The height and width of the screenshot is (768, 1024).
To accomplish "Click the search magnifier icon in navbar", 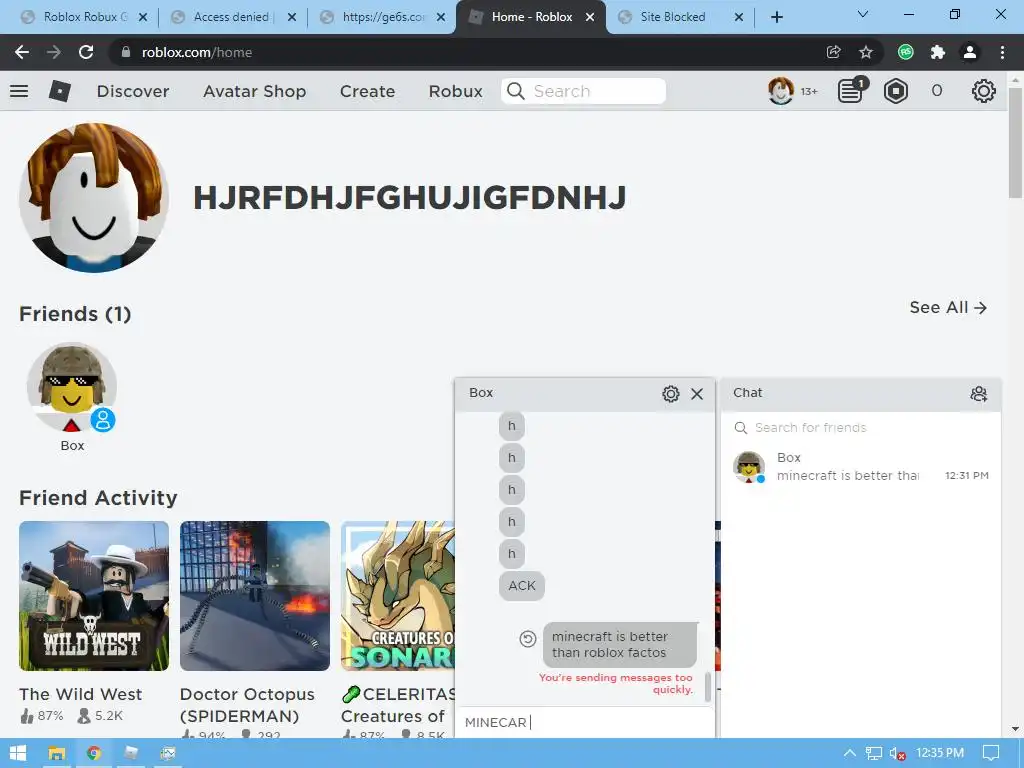I will pos(516,91).
